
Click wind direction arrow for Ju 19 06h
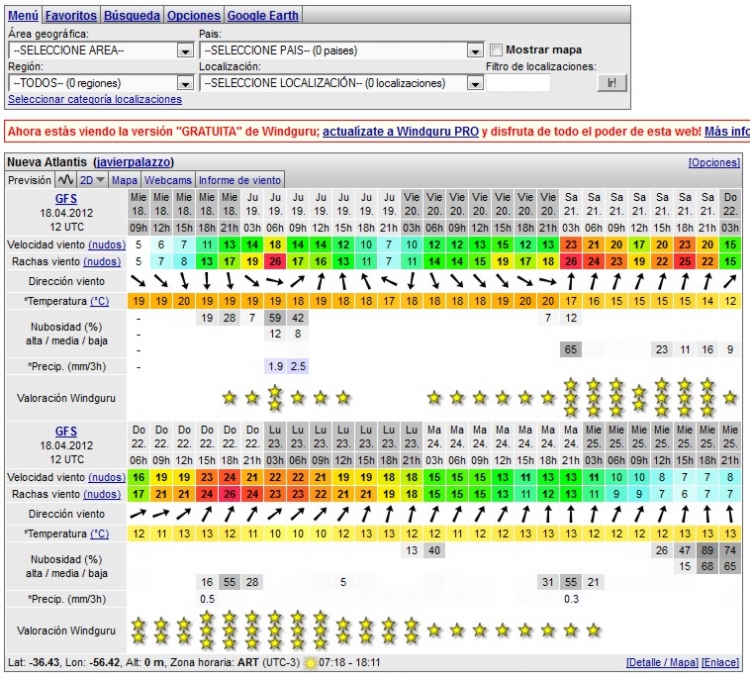coord(275,281)
